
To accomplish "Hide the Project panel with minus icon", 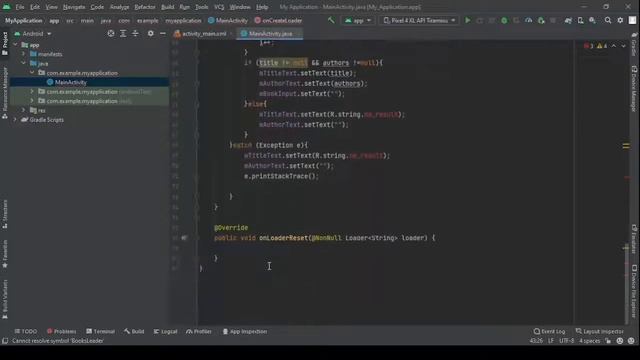I will tap(162, 33).
